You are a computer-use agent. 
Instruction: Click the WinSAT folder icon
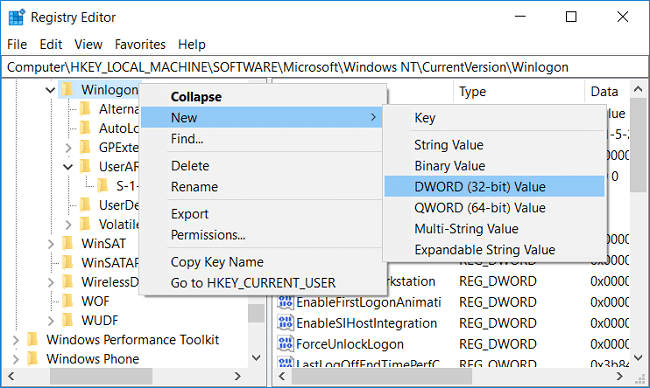pos(68,243)
